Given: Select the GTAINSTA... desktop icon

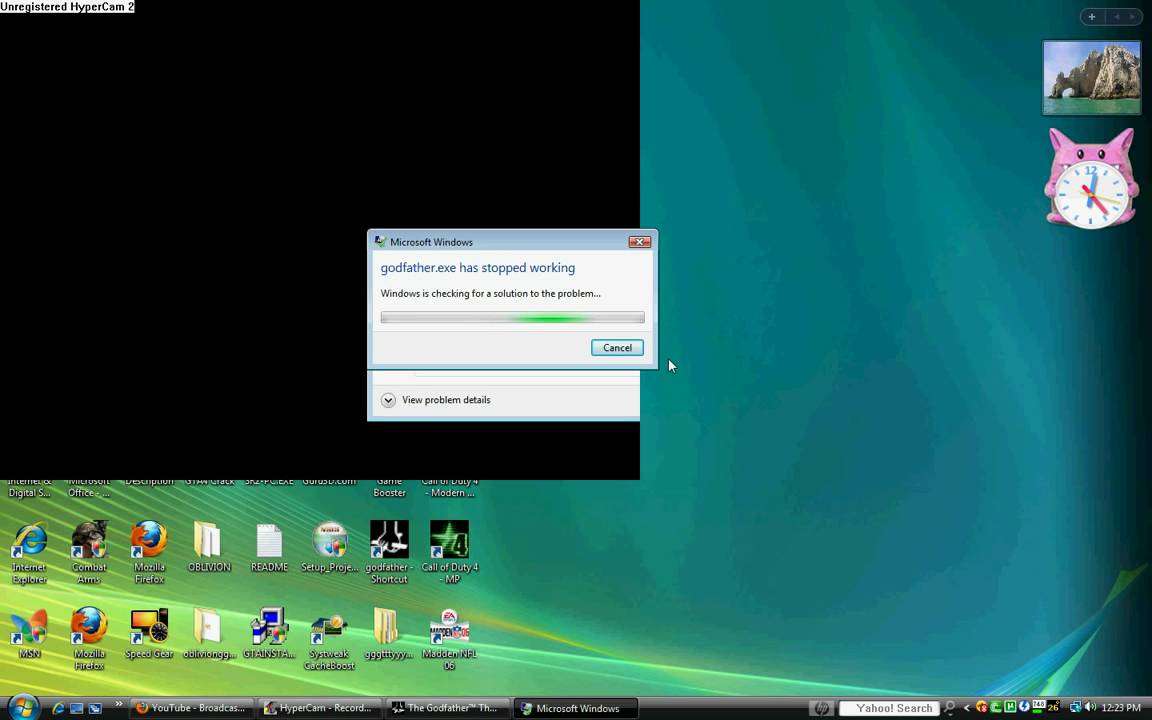Looking at the screenshot, I should 269,633.
